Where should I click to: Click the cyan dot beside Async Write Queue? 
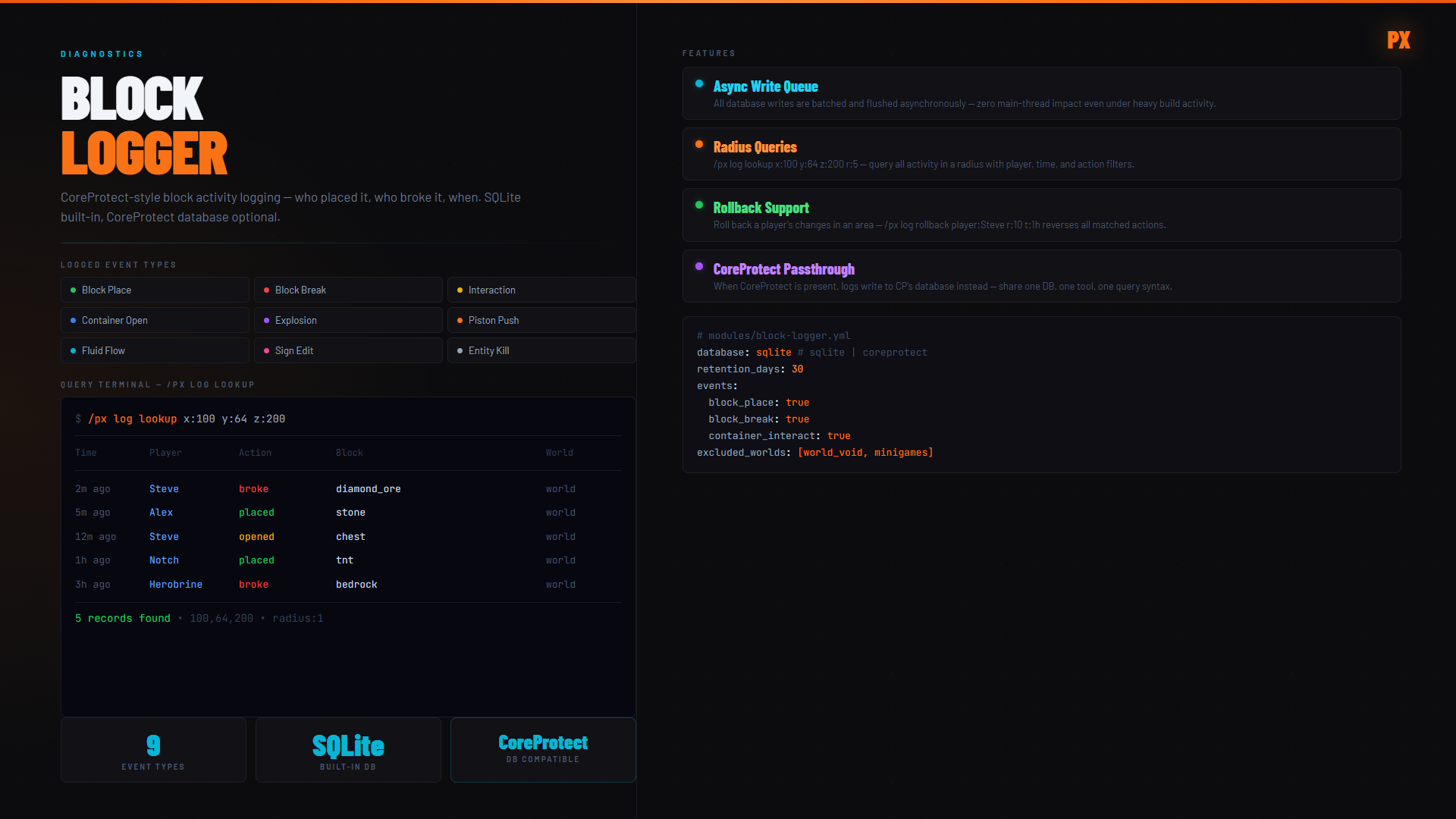(x=699, y=83)
